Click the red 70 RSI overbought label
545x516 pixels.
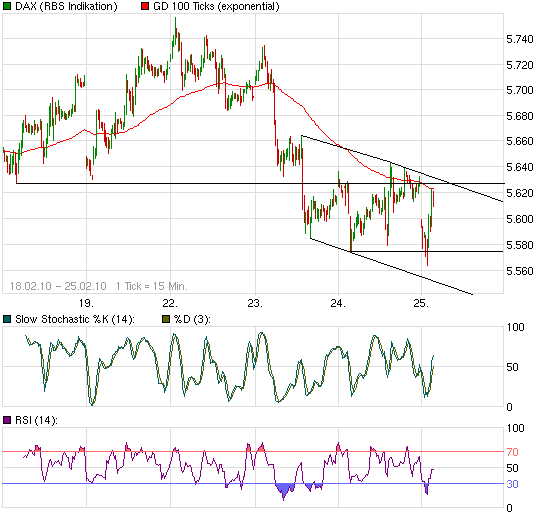tap(512, 452)
